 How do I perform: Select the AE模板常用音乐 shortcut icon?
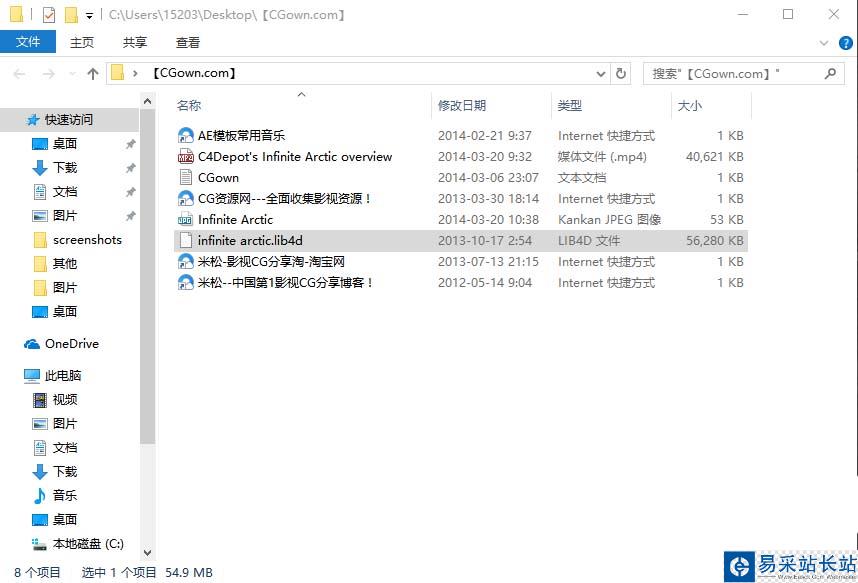[186, 135]
